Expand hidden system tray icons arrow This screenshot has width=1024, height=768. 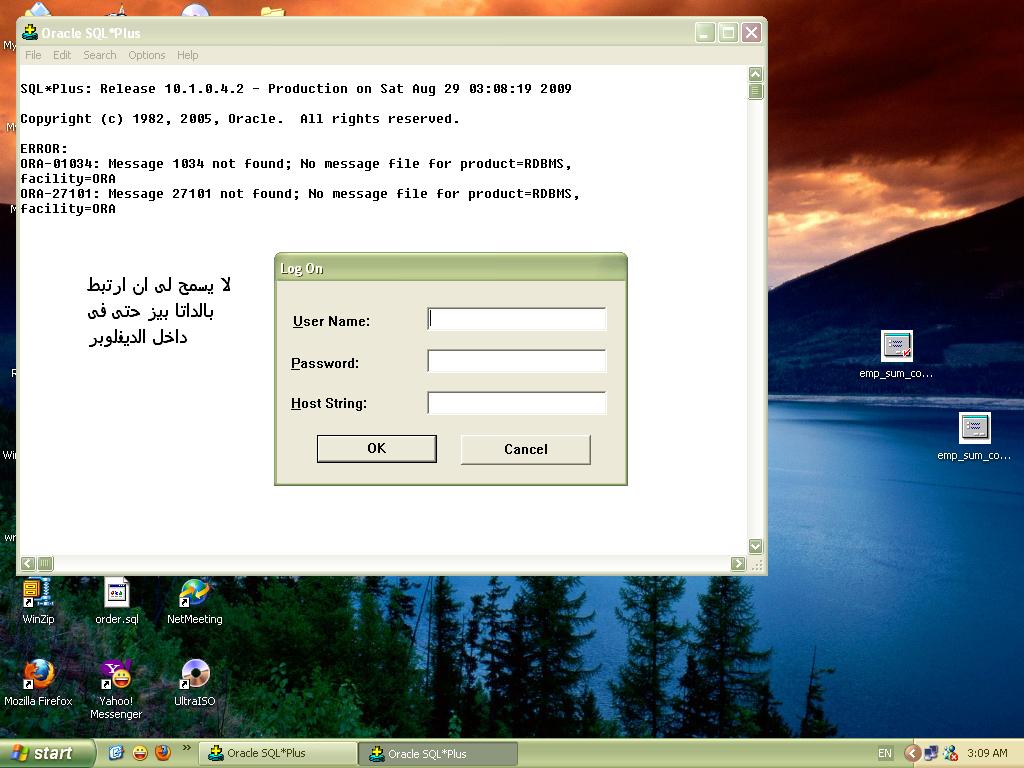pos(911,753)
